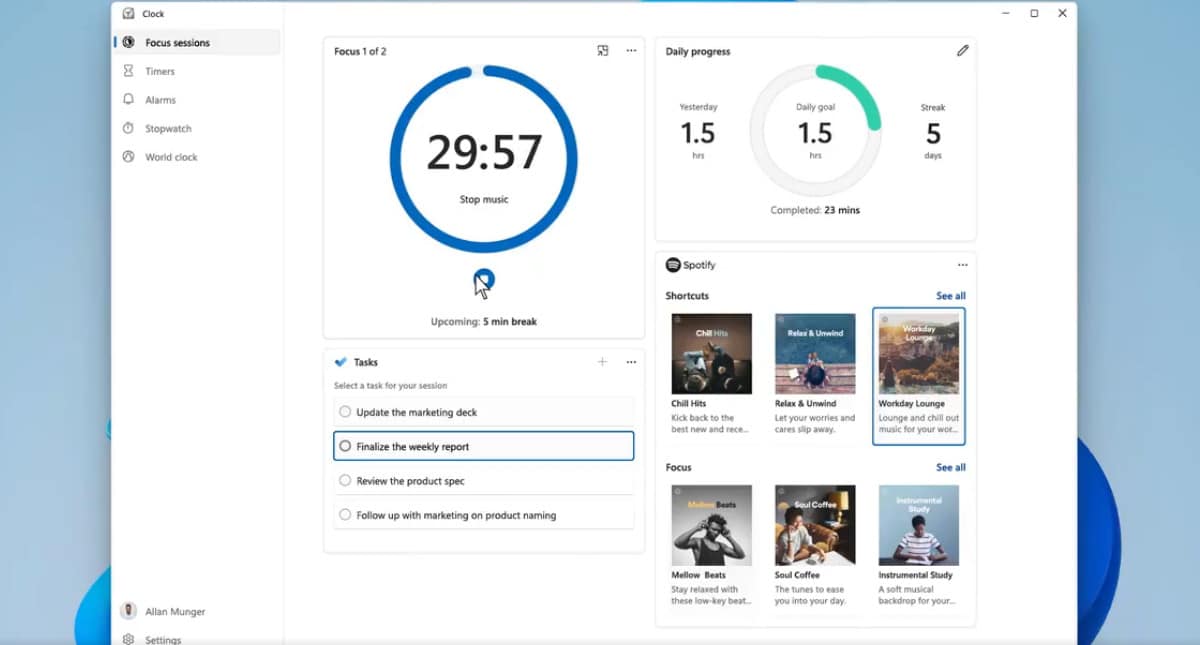Click the Upcoming 5 min break text

click(x=484, y=322)
